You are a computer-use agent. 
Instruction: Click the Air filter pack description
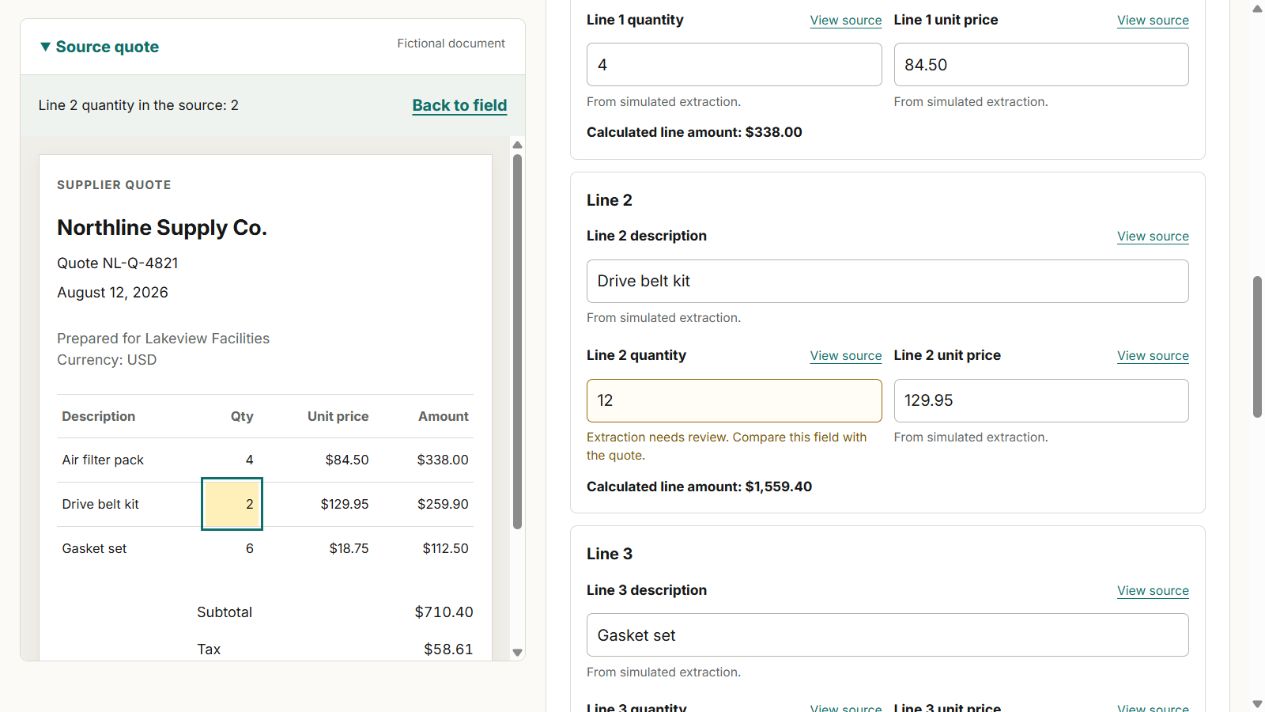coord(103,460)
